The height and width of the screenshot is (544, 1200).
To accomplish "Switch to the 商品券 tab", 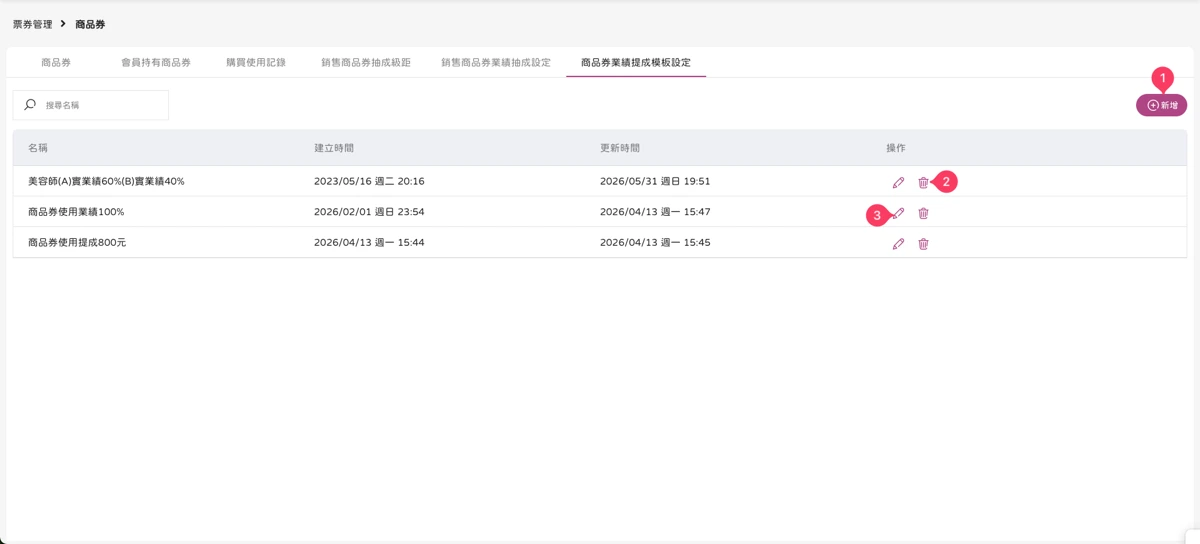I will coord(56,62).
